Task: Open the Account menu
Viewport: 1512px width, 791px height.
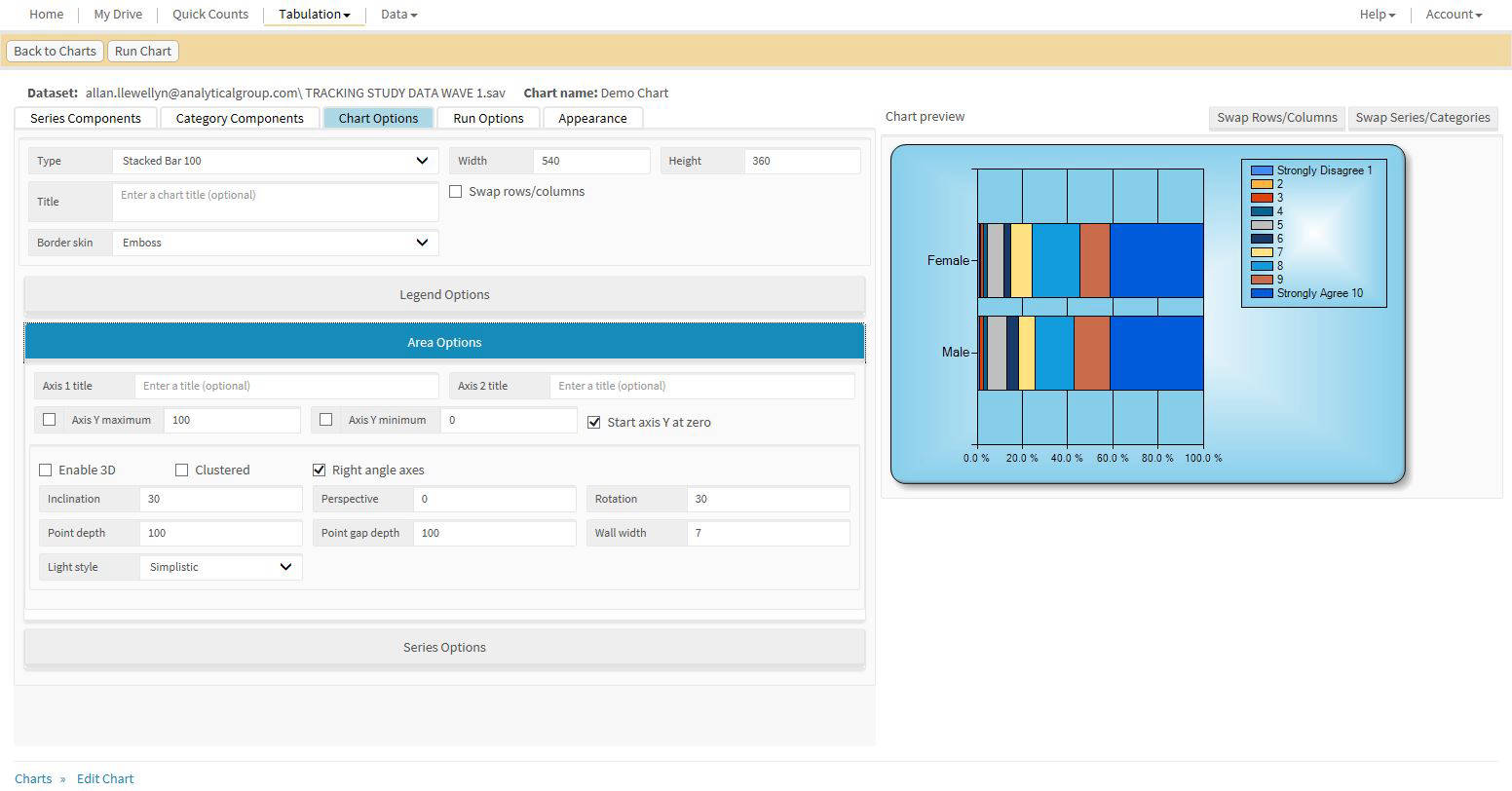Action: click(x=1454, y=15)
